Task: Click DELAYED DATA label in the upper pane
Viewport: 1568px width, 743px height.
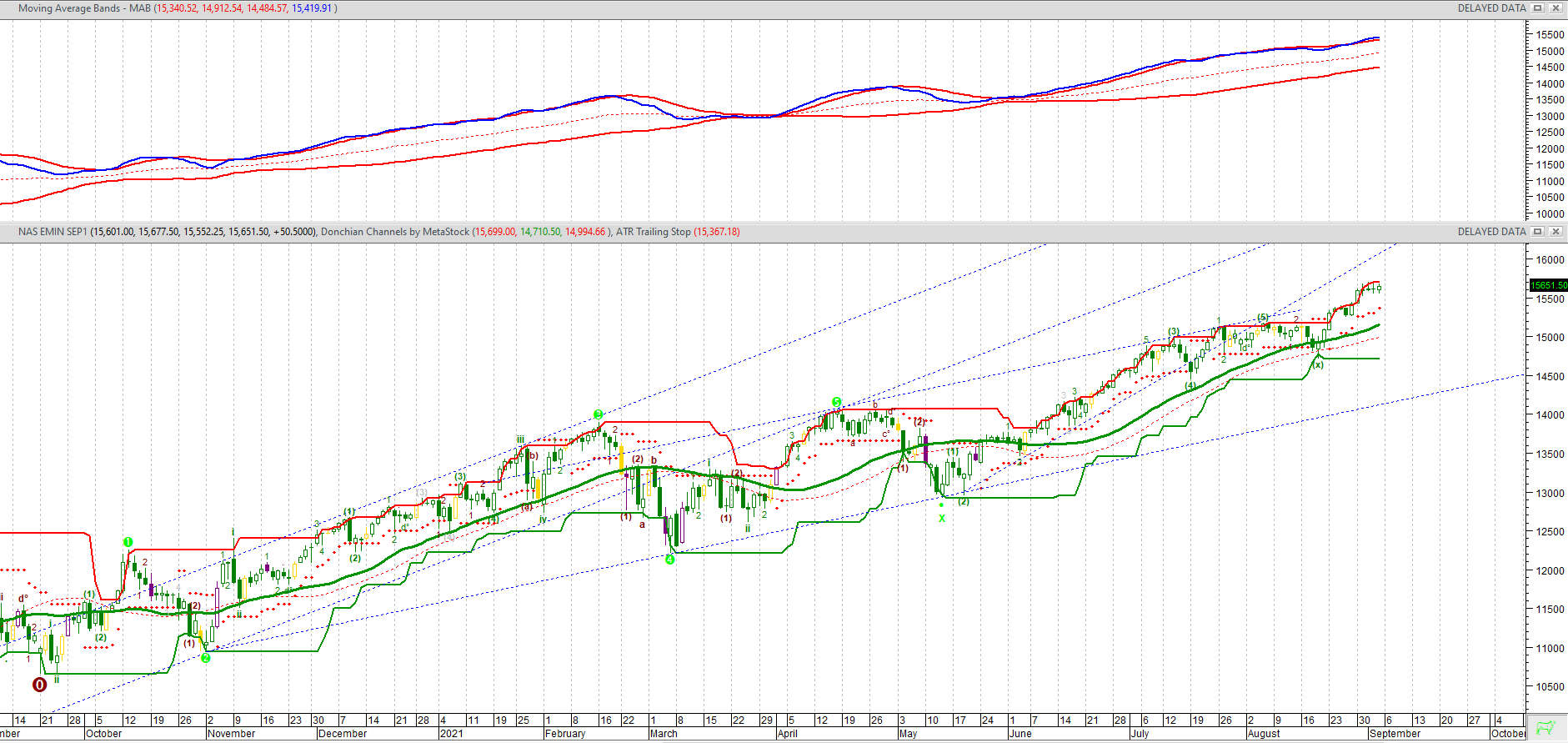Action: tap(1491, 8)
